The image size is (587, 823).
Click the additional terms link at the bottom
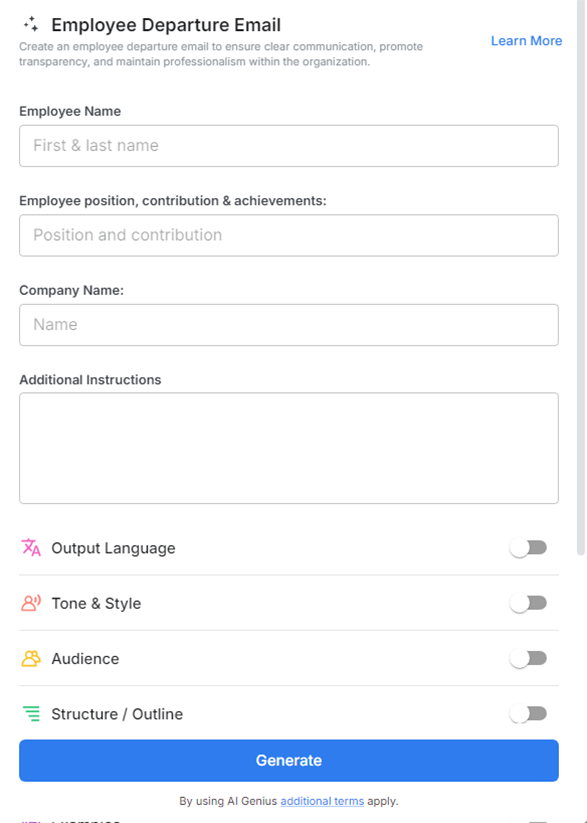click(322, 800)
